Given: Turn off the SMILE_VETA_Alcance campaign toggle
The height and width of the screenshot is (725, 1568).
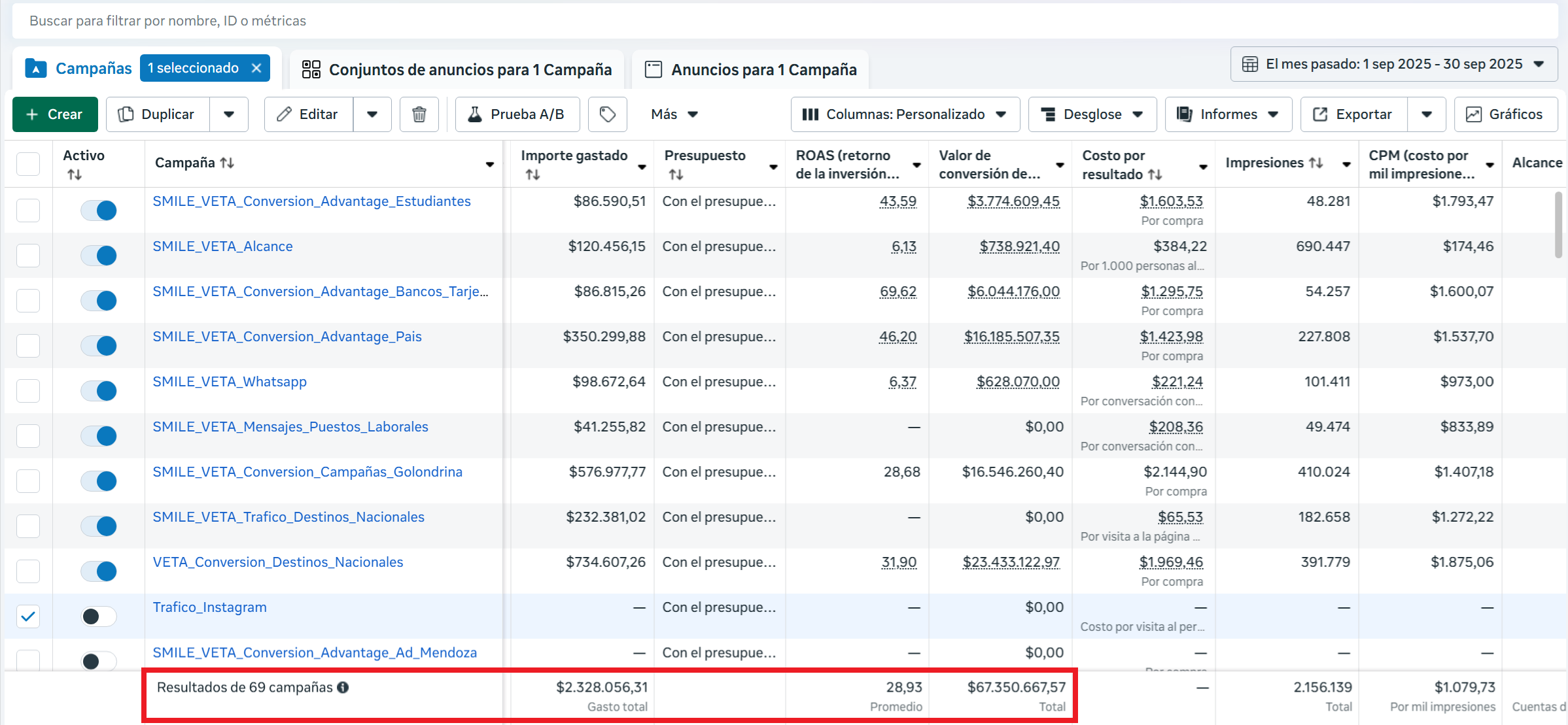Looking at the screenshot, I should coord(99,255).
